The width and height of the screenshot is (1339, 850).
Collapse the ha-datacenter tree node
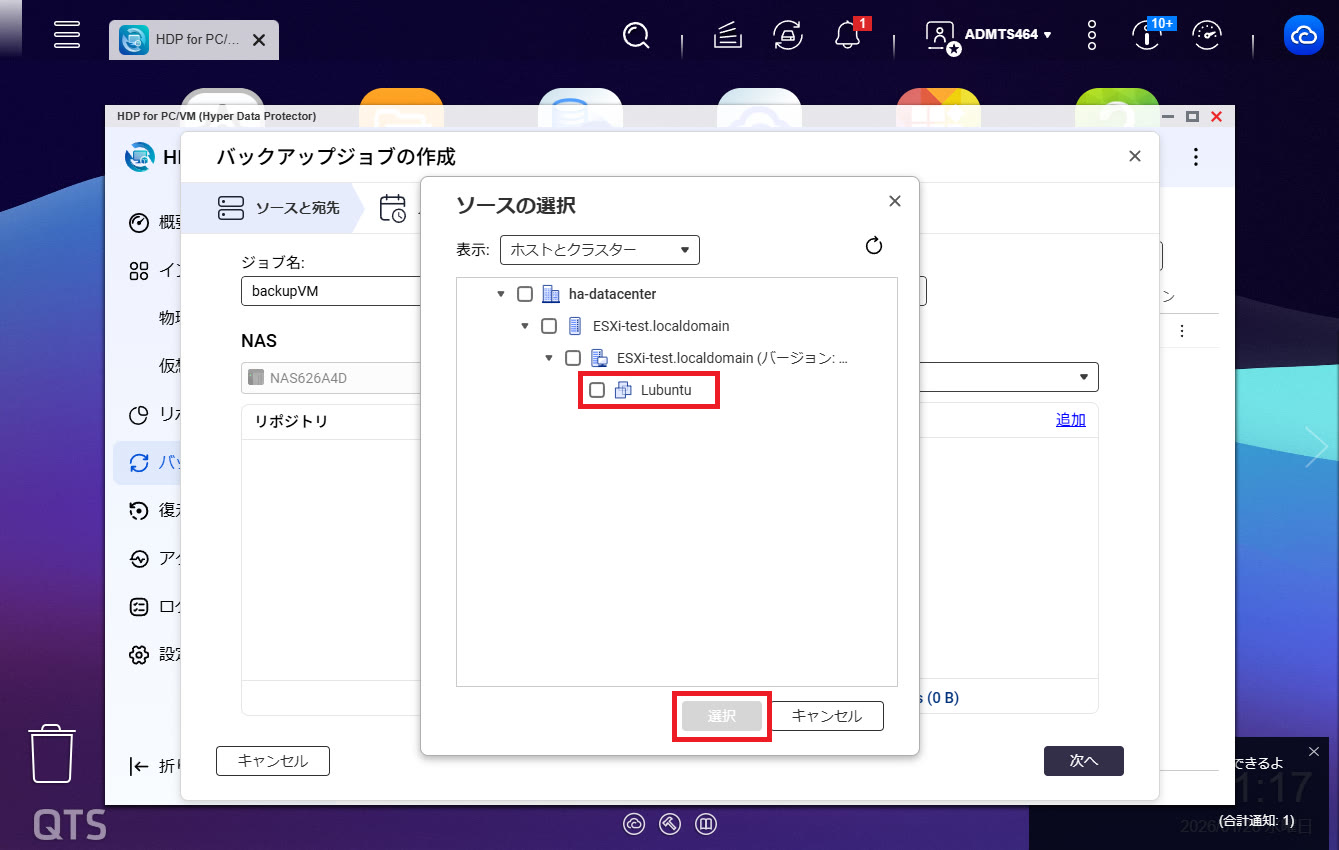[x=501, y=294]
